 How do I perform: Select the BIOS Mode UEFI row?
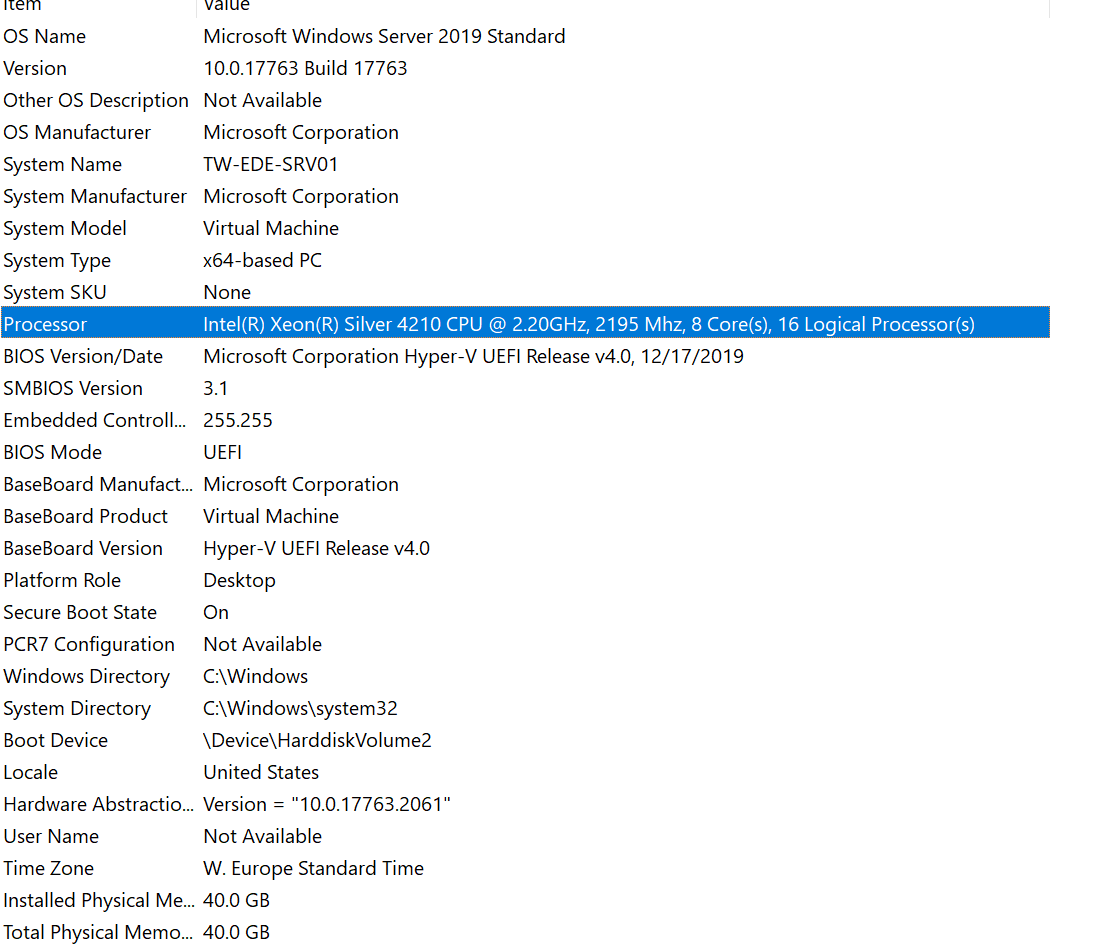222,453
